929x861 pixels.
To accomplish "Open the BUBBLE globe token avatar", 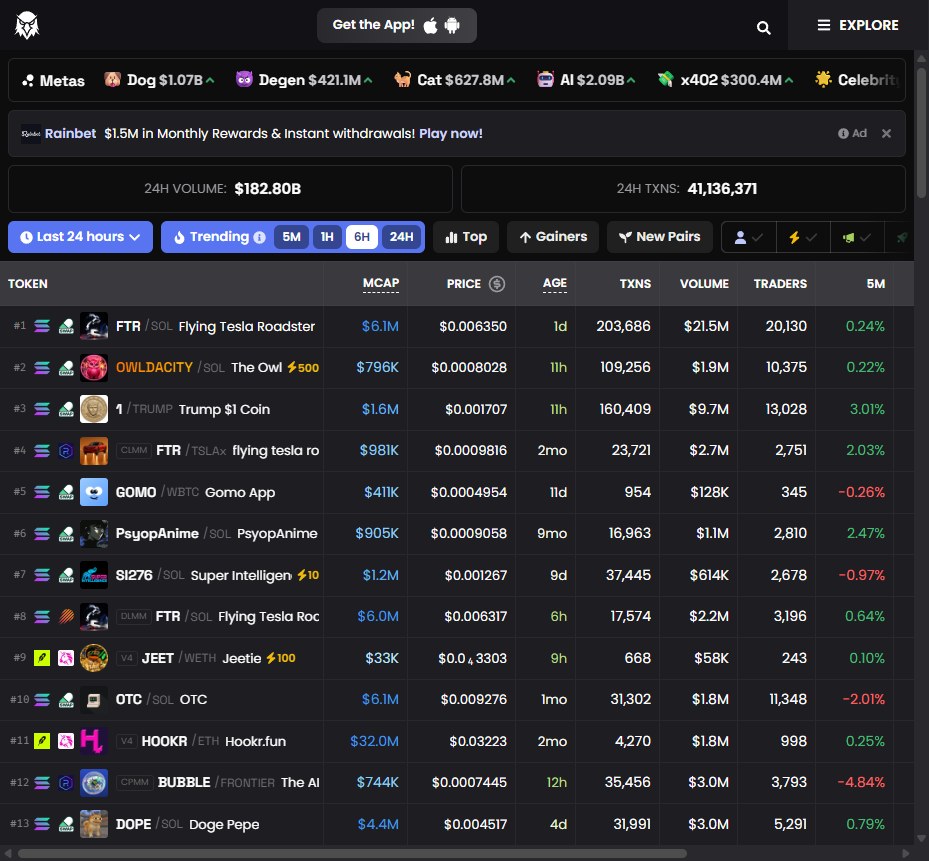I will (94, 783).
